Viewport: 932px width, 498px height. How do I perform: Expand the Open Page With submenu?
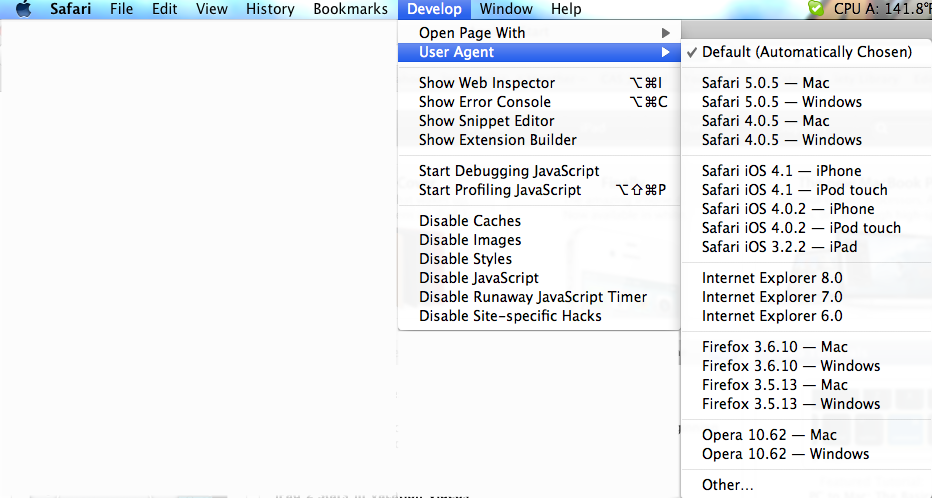pyautogui.click(x=539, y=33)
